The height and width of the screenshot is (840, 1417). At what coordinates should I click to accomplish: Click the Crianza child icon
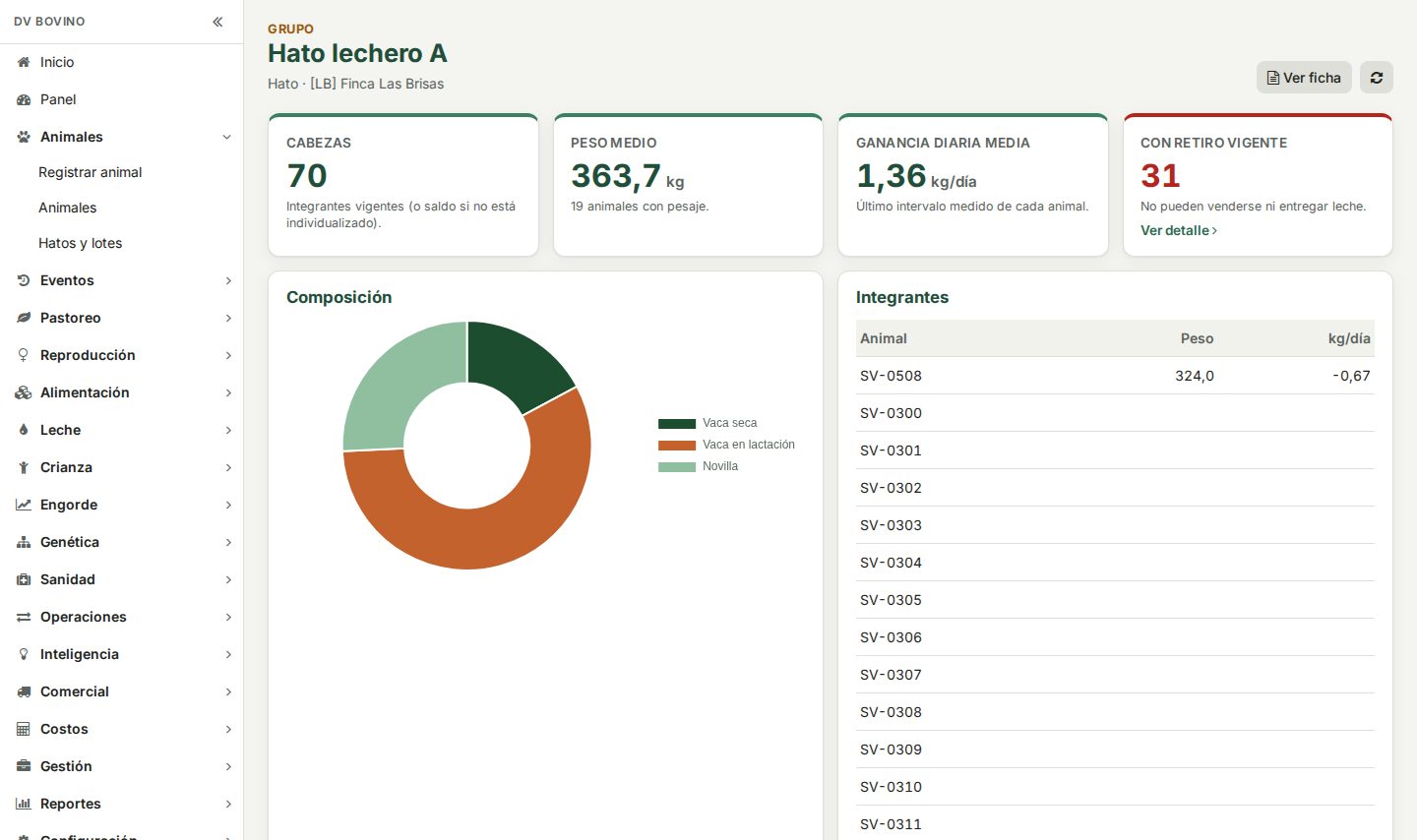(x=24, y=467)
